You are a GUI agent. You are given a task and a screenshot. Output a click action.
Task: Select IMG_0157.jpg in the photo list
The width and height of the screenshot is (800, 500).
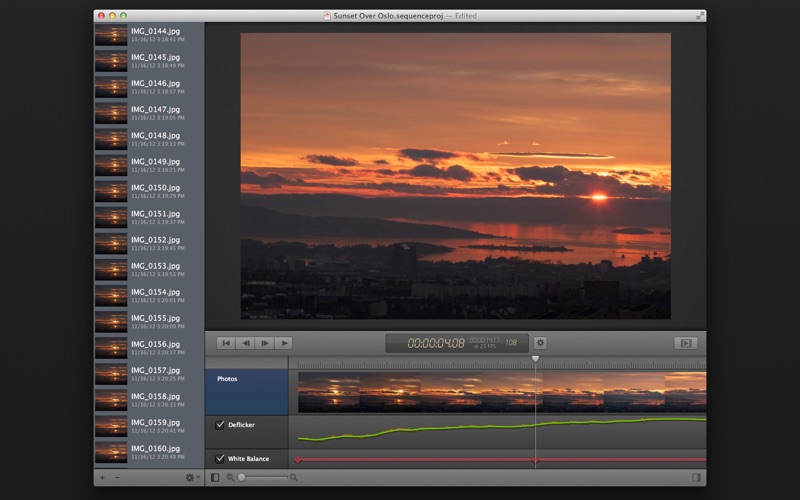149,373
